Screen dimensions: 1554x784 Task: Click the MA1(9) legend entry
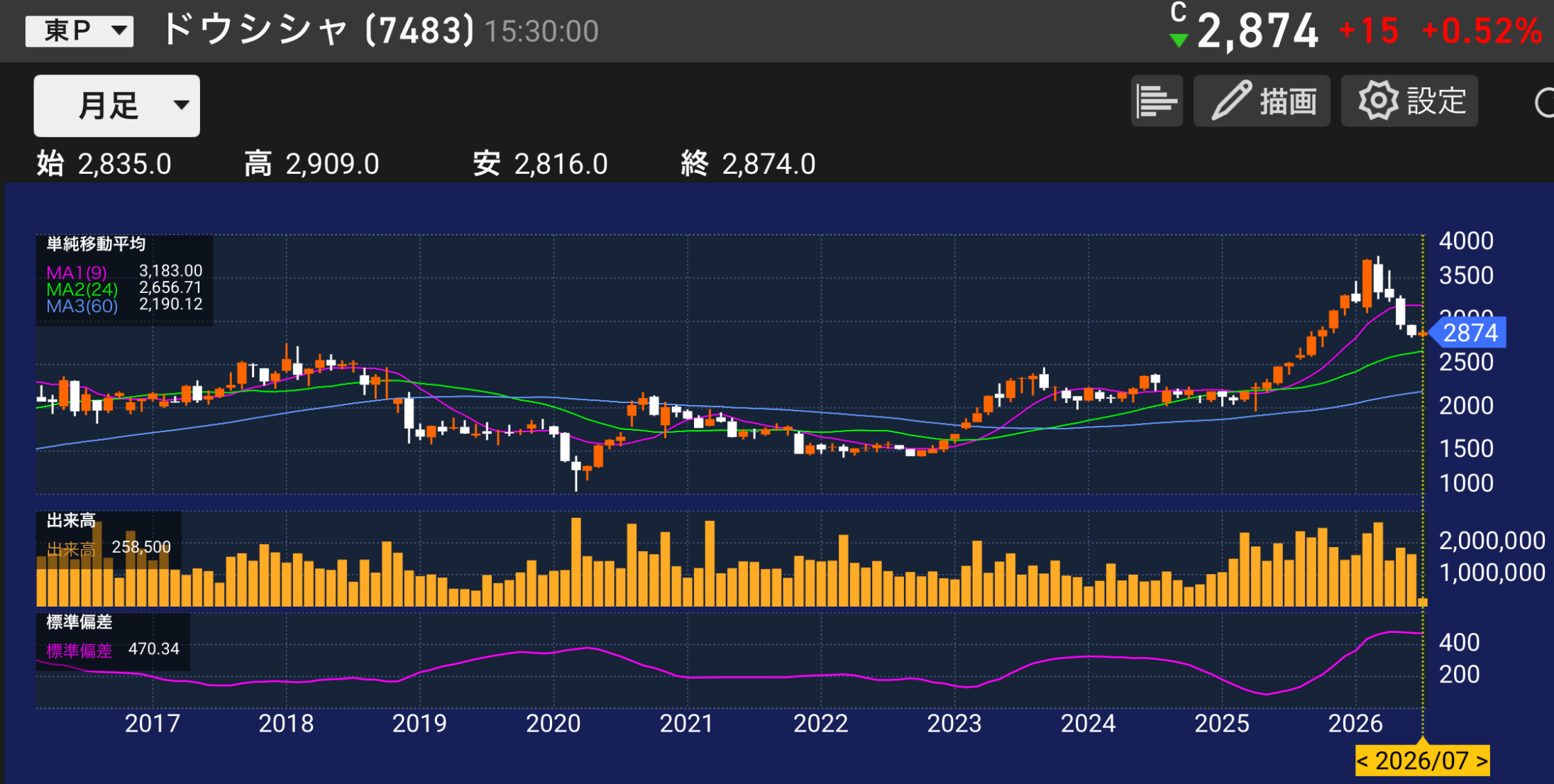(x=77, y=272)
